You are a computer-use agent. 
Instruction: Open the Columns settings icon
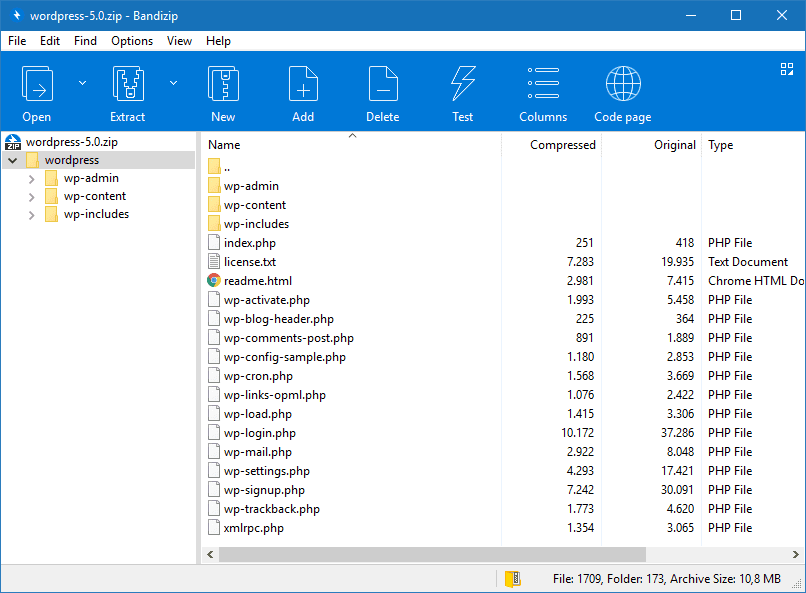coord(543,84)
